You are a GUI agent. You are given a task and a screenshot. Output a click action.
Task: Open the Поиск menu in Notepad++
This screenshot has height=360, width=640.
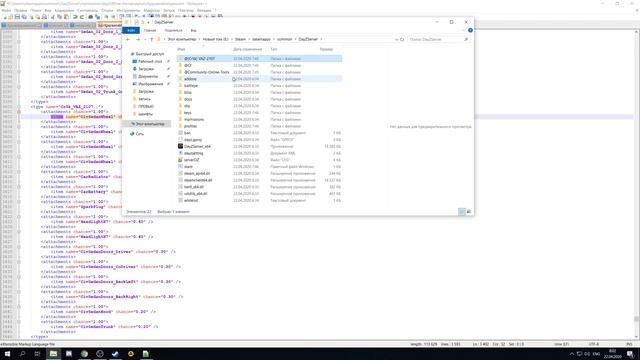click(x=36, y=10)
